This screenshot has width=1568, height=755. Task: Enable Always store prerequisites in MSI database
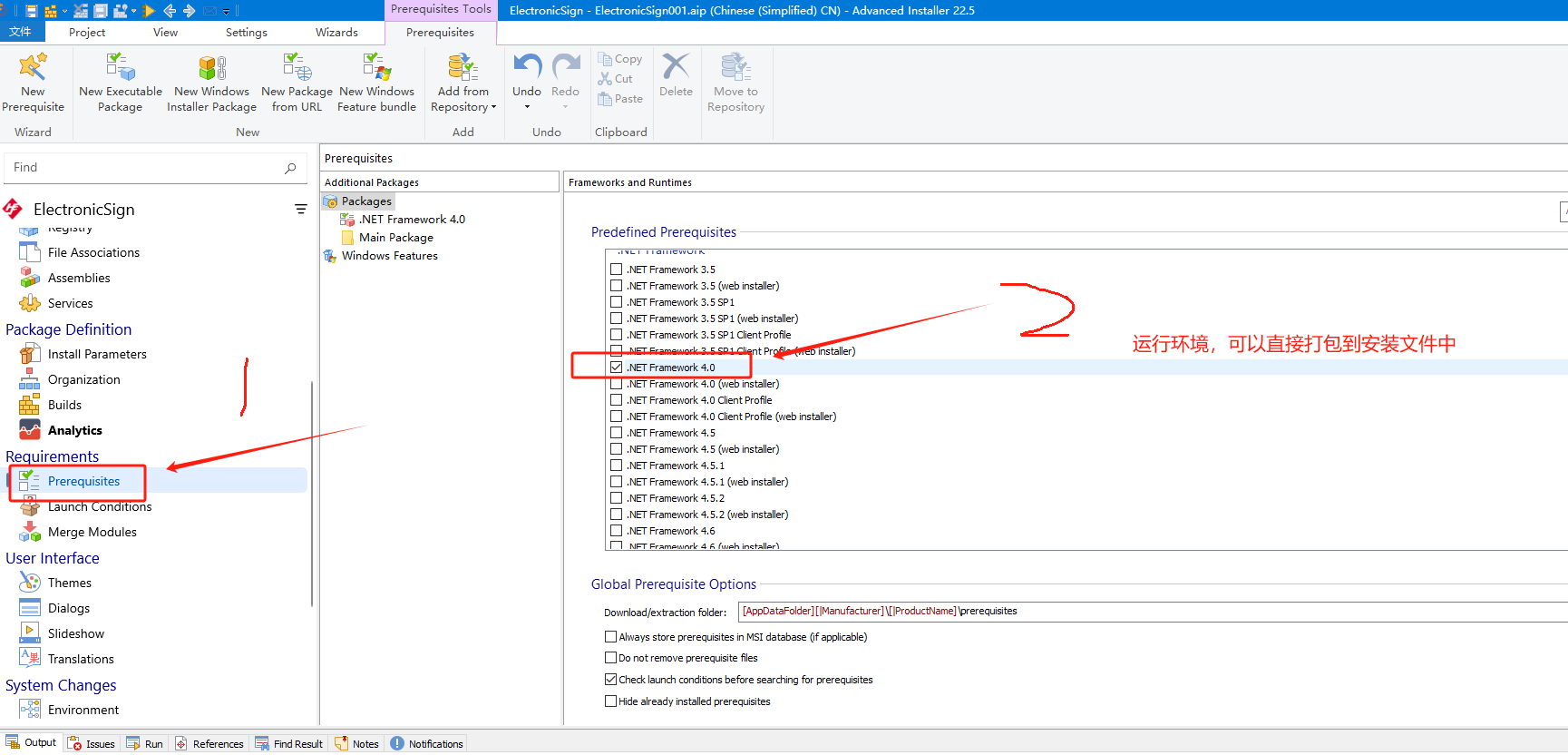(x=610, y=637)
